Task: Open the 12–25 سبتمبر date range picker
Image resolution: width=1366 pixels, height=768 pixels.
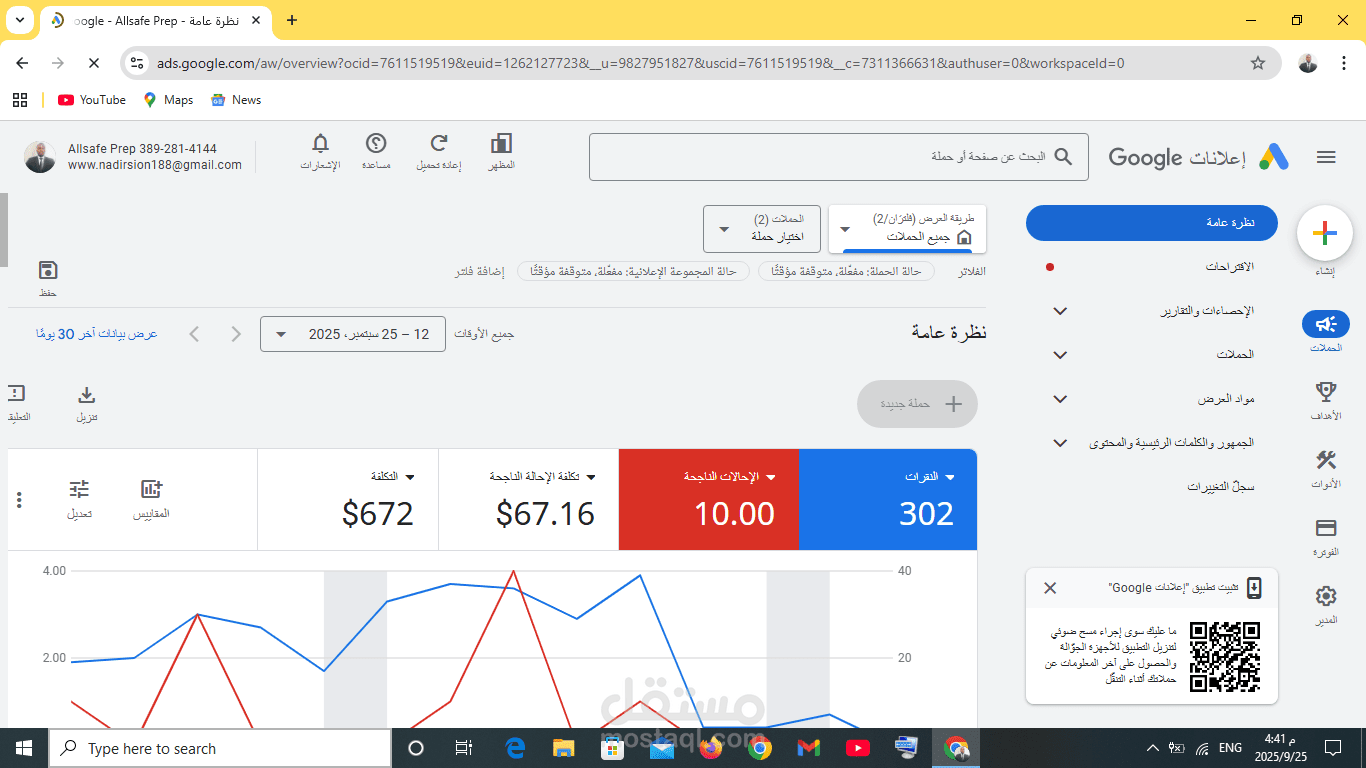Action: point(352,334)
